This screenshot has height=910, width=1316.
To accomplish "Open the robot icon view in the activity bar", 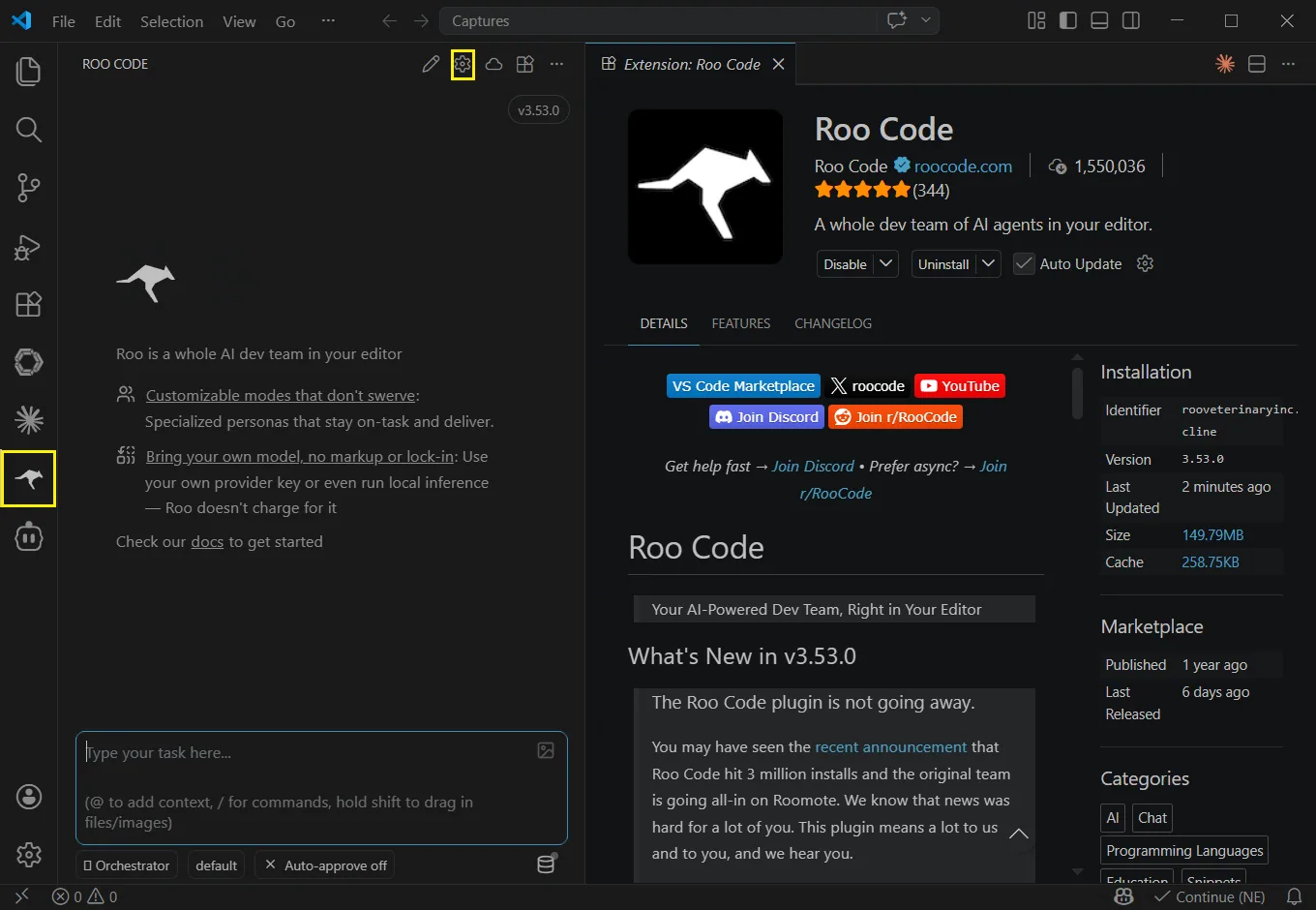I will coord(28,536).
